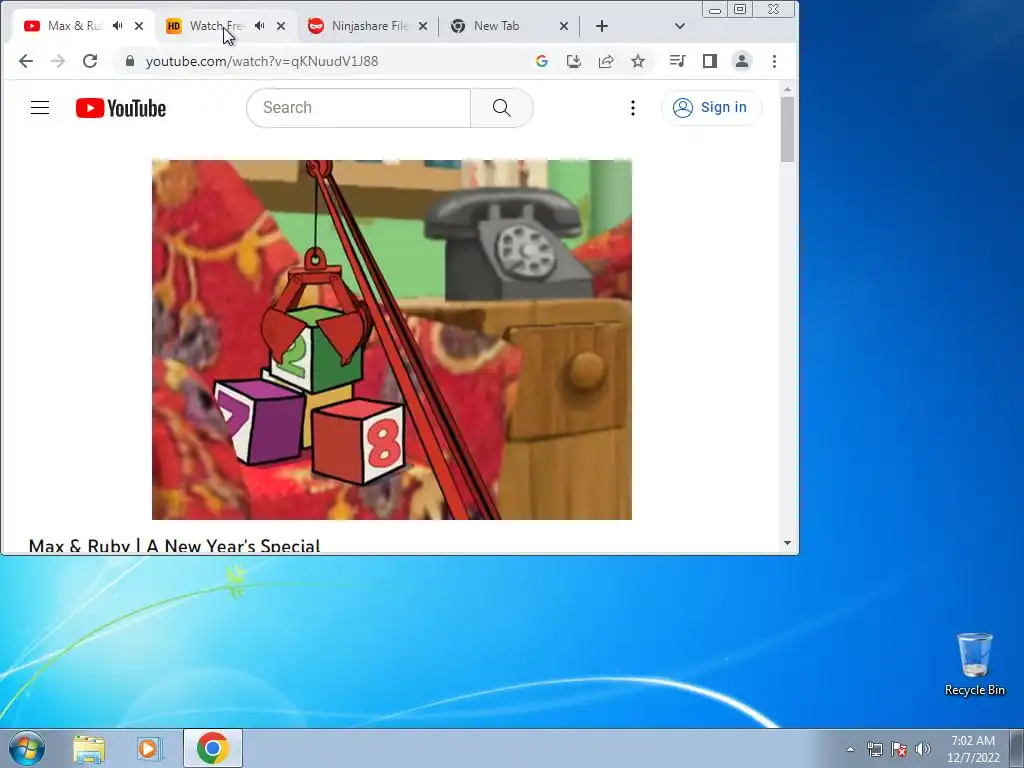The height and width of the screenshot is (768, 1024).
Task: Click the volume speaker tray icon
Action: (923, 749)
